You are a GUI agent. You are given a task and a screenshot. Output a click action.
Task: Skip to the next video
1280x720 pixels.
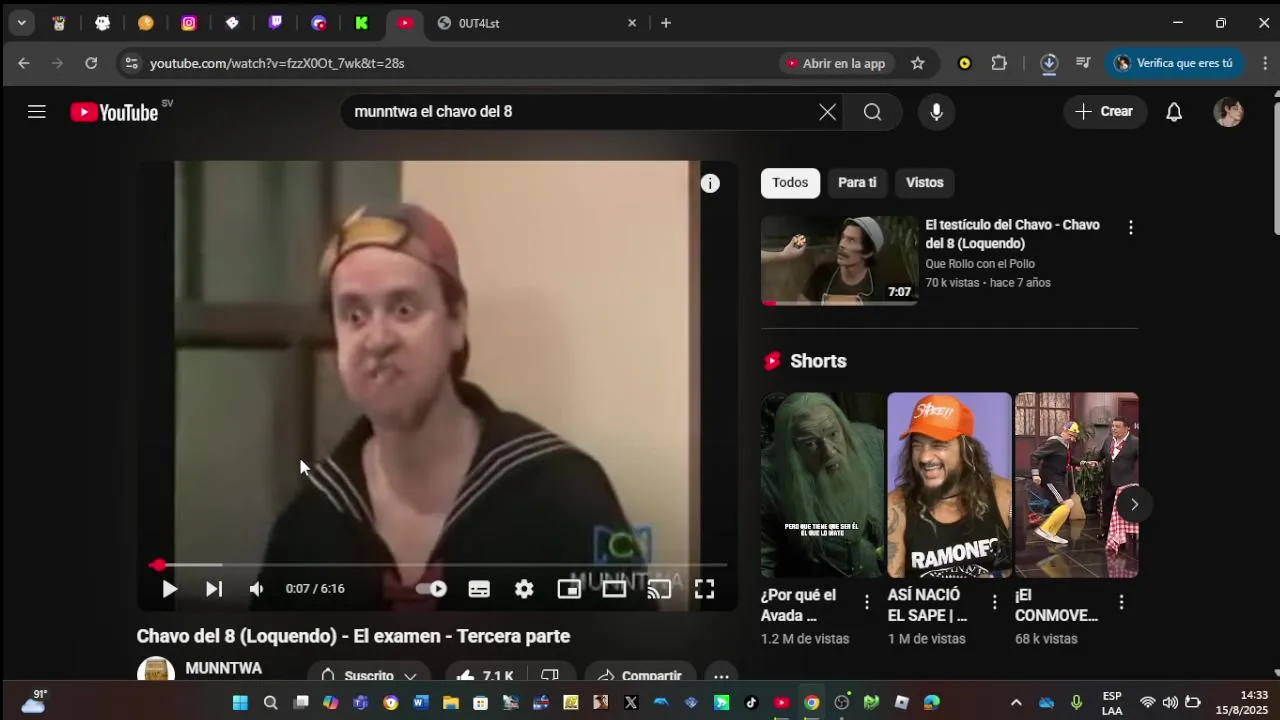pyautogui.click(x=213, y=589)
